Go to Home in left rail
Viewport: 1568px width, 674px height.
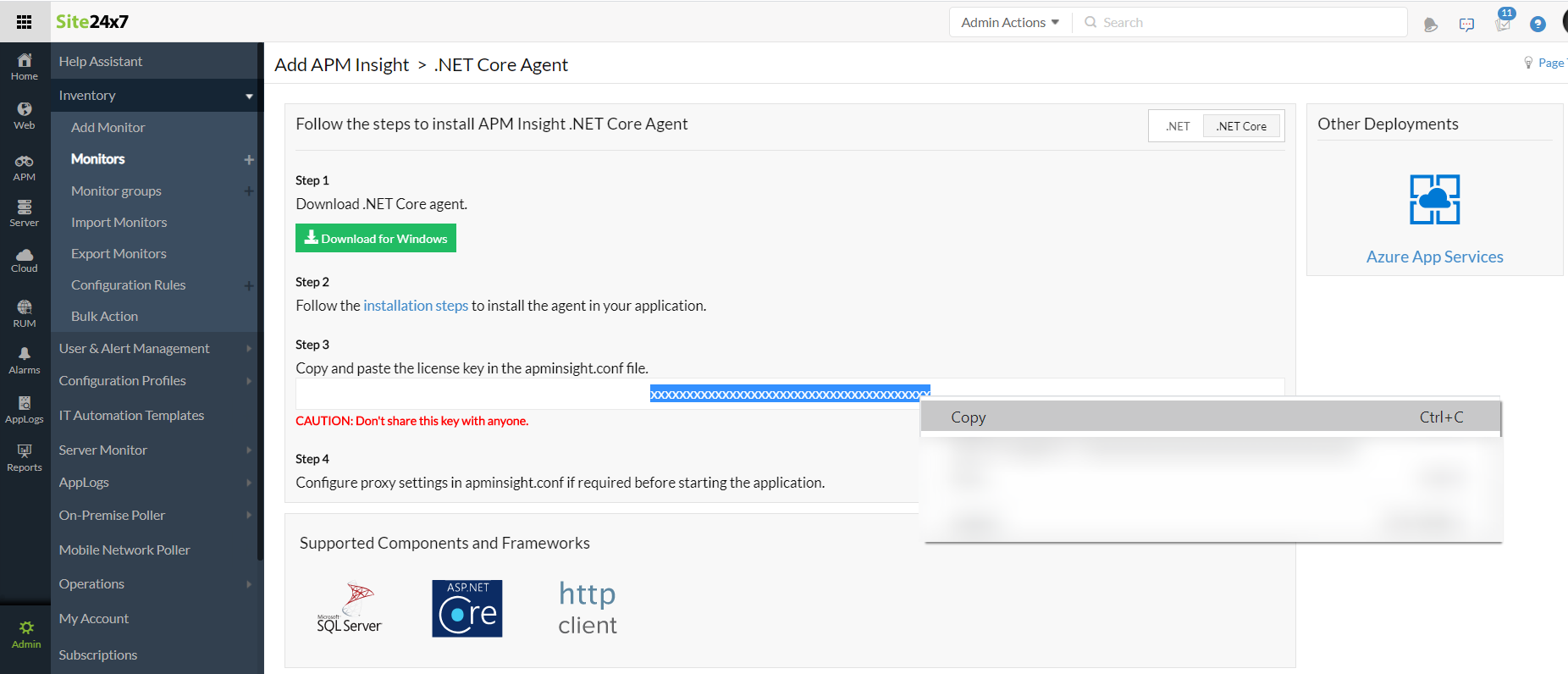coord(25,66)
